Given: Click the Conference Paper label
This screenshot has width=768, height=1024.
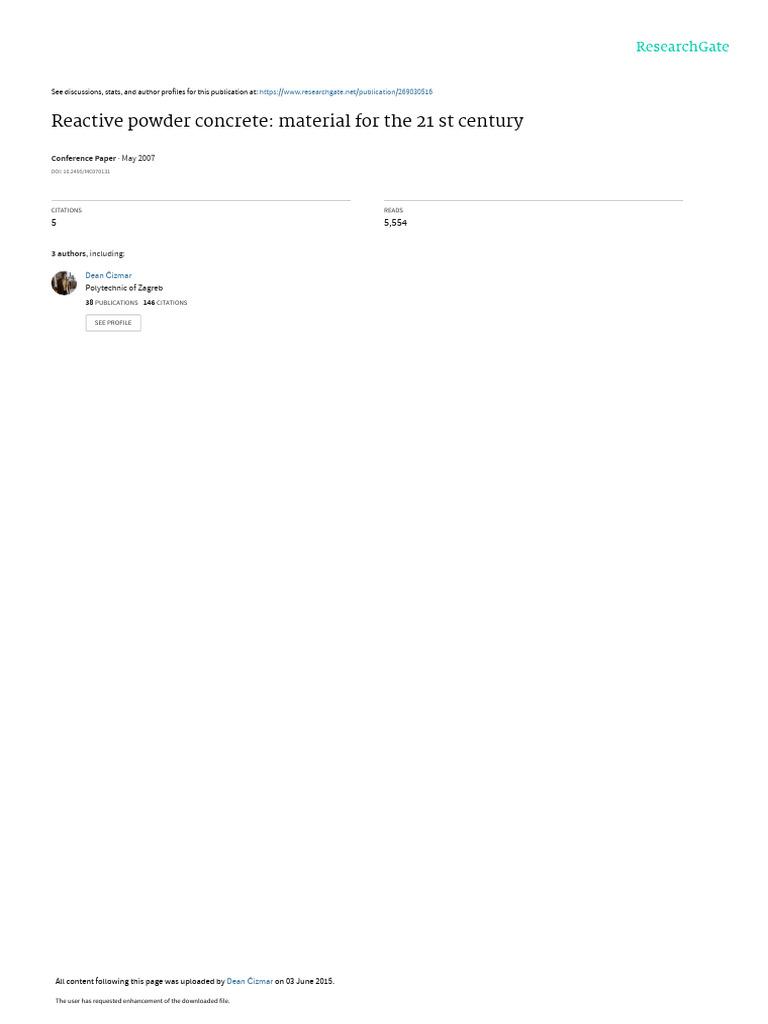Looking at the screenshot, I should (84, 159).
